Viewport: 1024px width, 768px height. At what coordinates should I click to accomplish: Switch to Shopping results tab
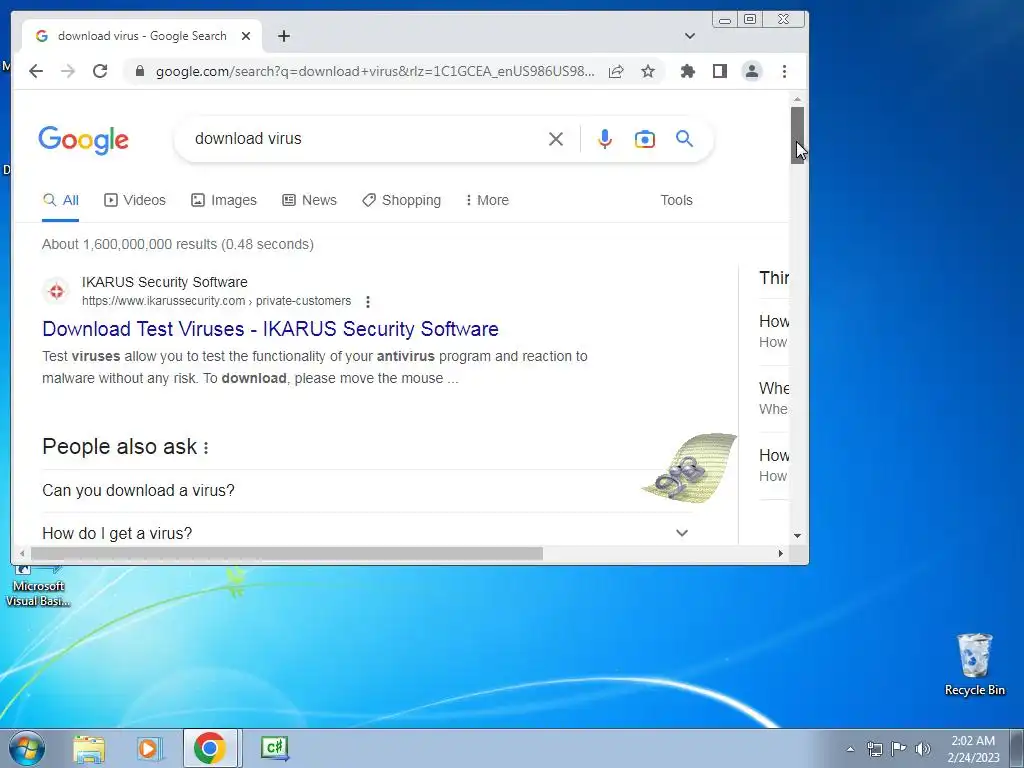tap(402, 200)
